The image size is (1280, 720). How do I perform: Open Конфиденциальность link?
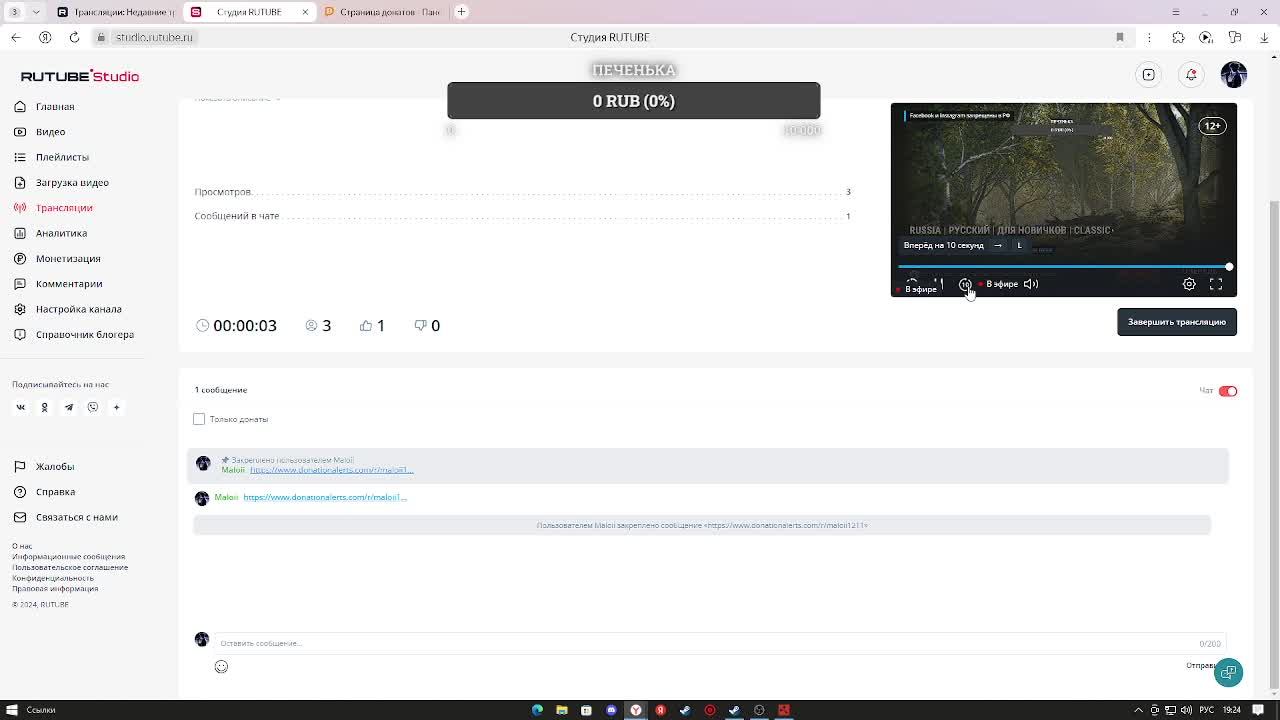click(53, 578)
